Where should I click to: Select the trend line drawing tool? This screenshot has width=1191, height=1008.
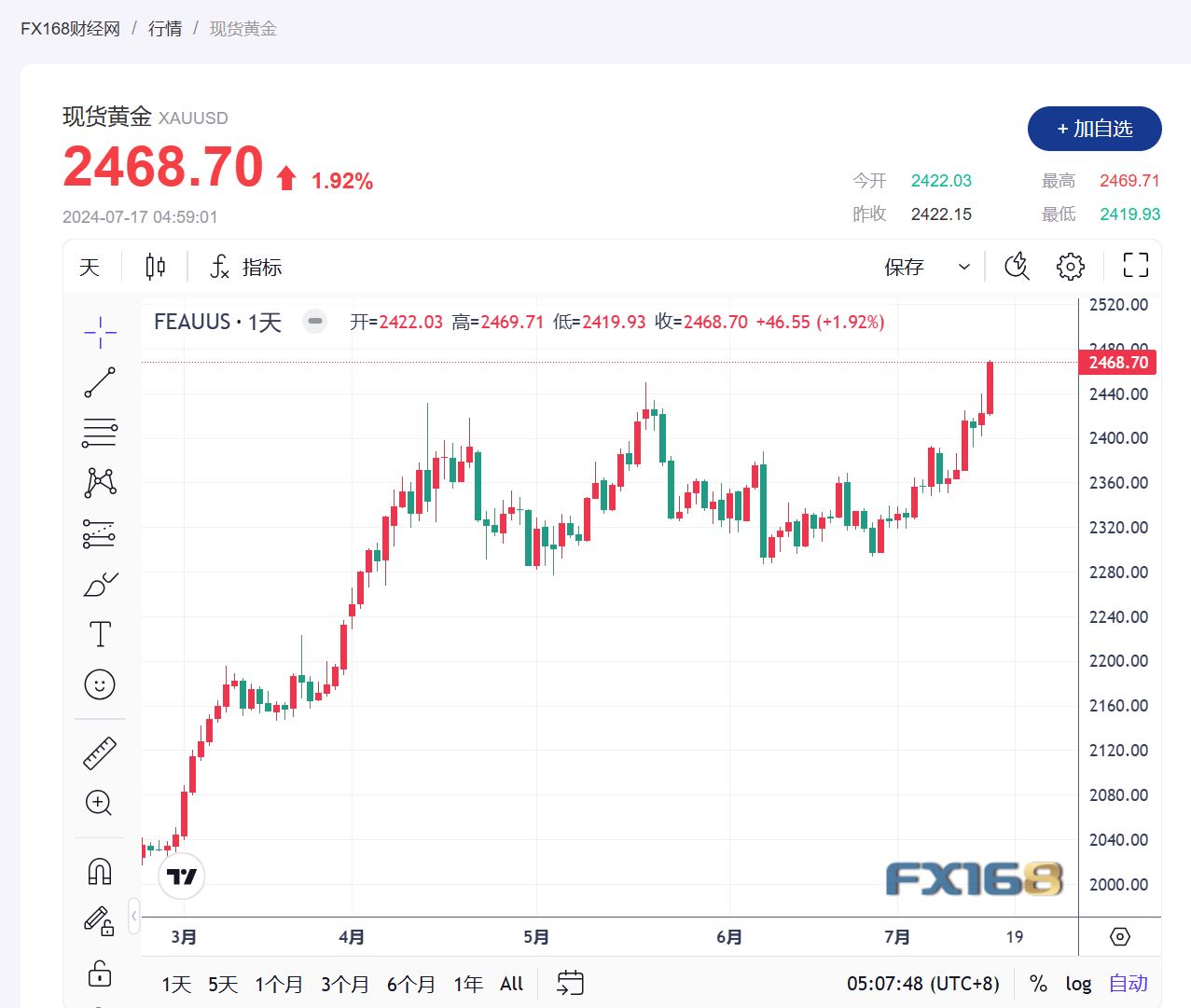[x=100, y=381]
